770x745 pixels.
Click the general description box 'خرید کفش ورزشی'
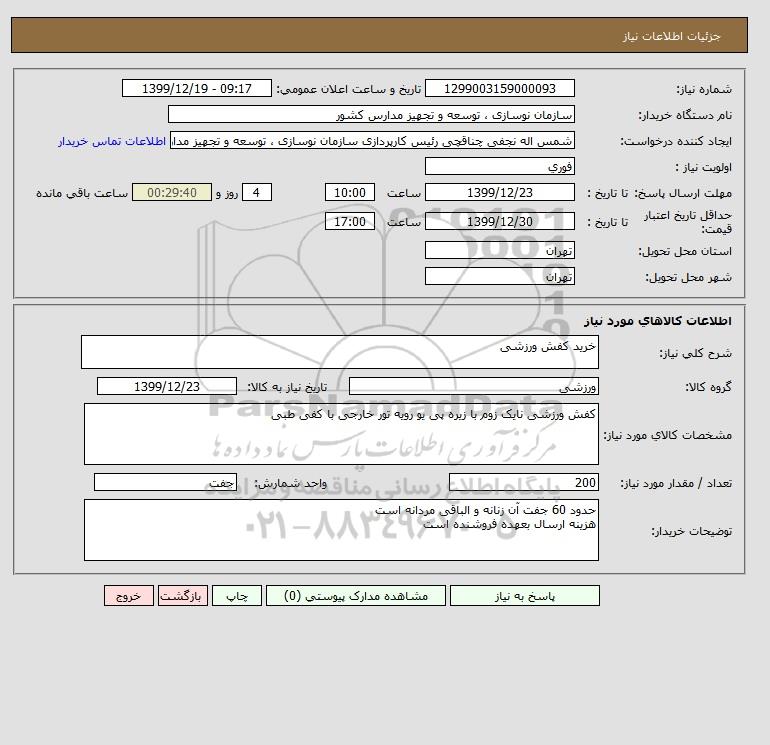coord(340,352)
